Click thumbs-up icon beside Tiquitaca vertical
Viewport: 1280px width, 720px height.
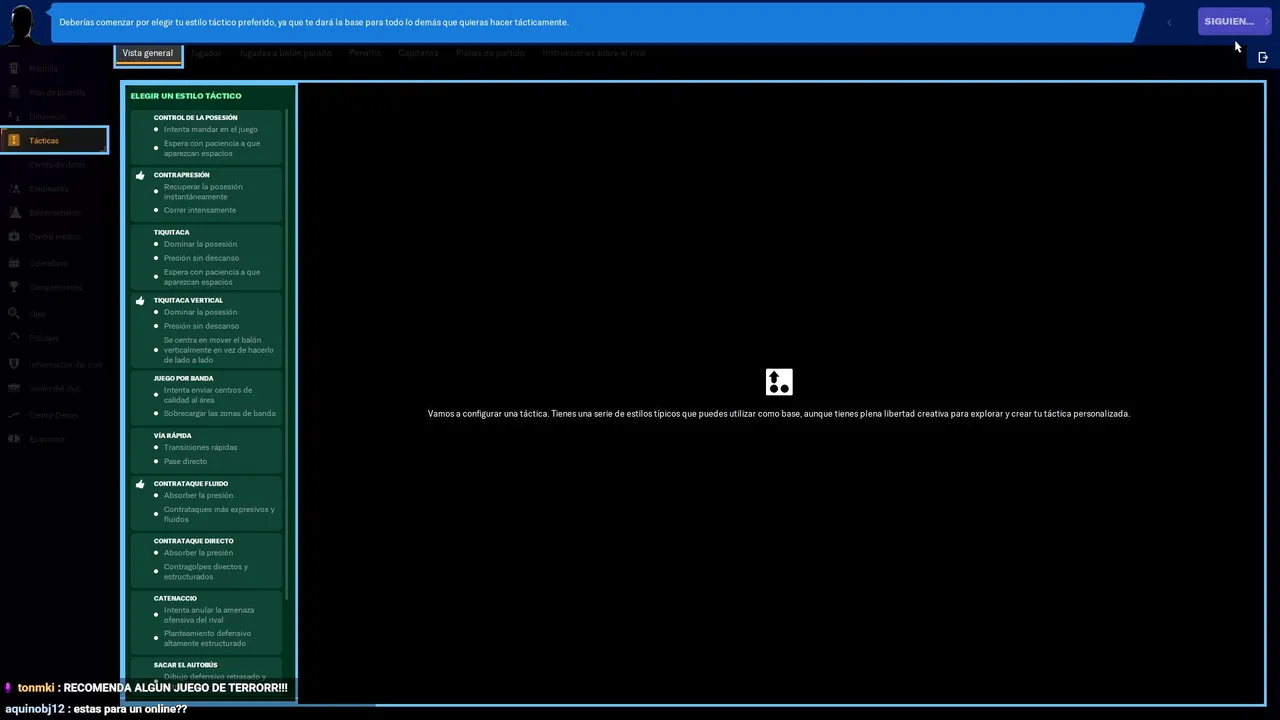click(x=140, y=300)
